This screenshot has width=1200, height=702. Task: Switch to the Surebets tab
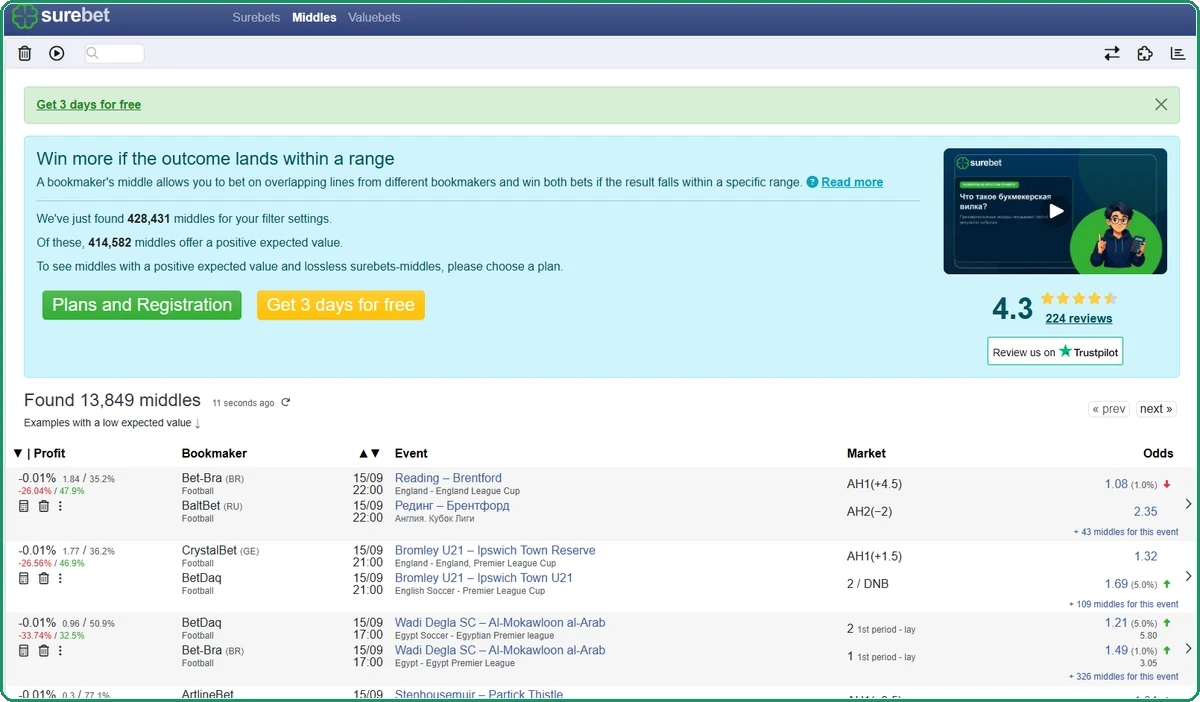[x=256, y=17]
